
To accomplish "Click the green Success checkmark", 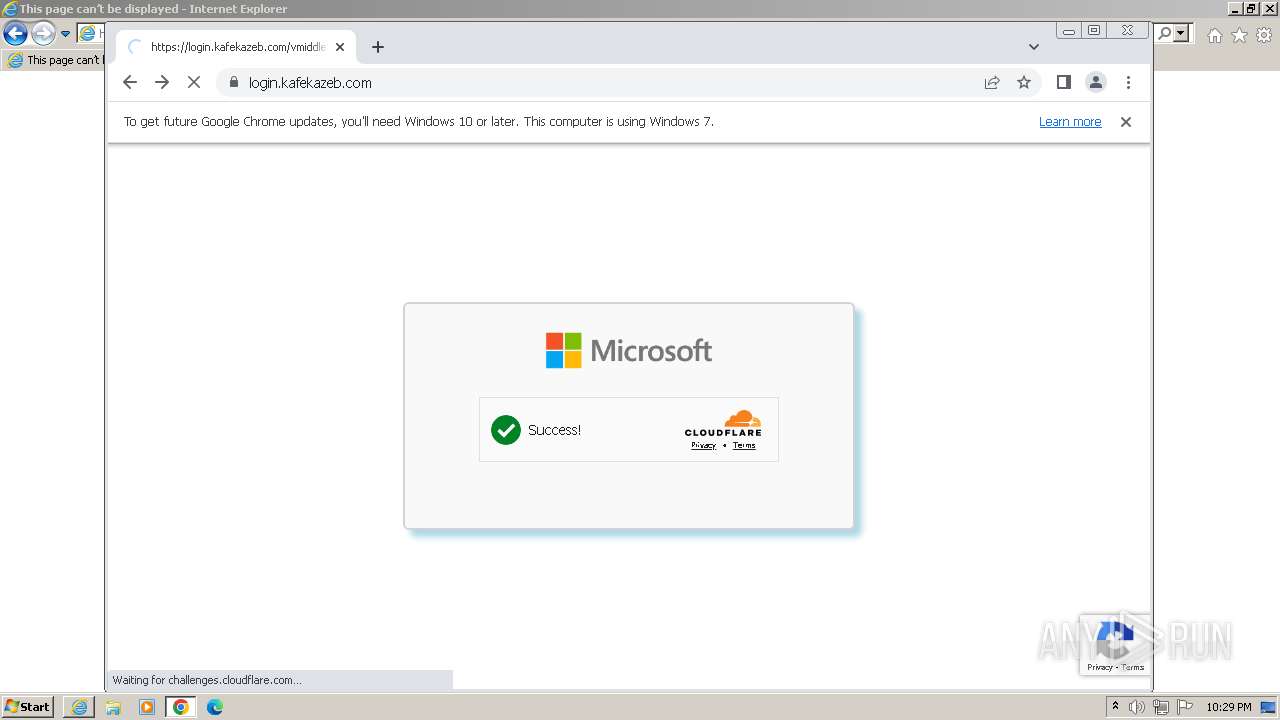I will tap(506, 430).
